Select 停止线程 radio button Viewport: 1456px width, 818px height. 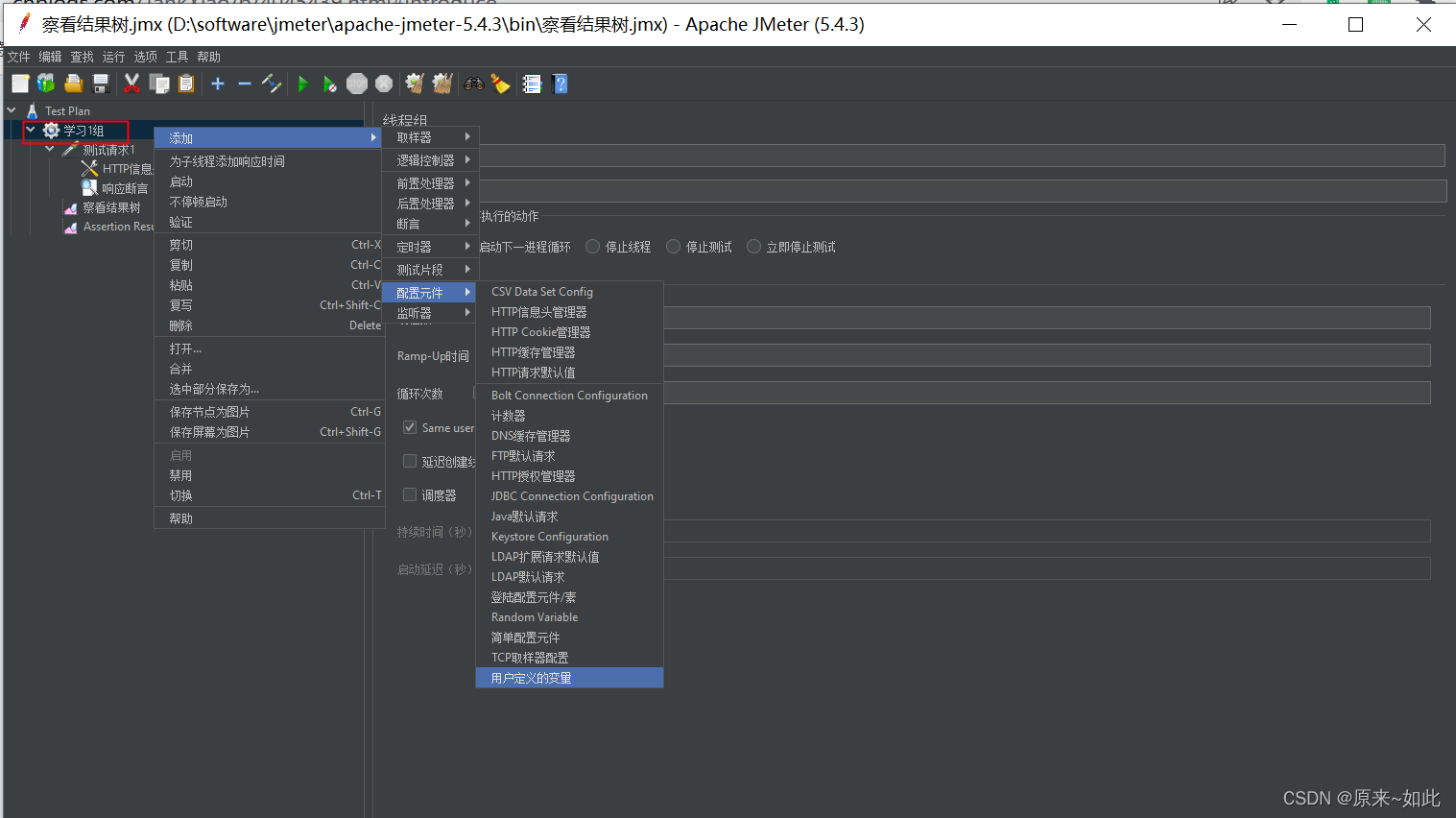coord(593,247)
